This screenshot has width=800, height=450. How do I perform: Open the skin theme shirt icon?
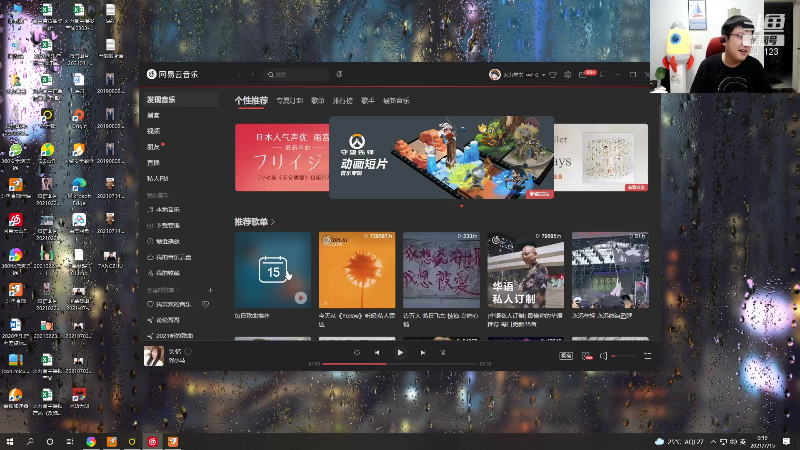pyautogui.click(x=553, y=74)
